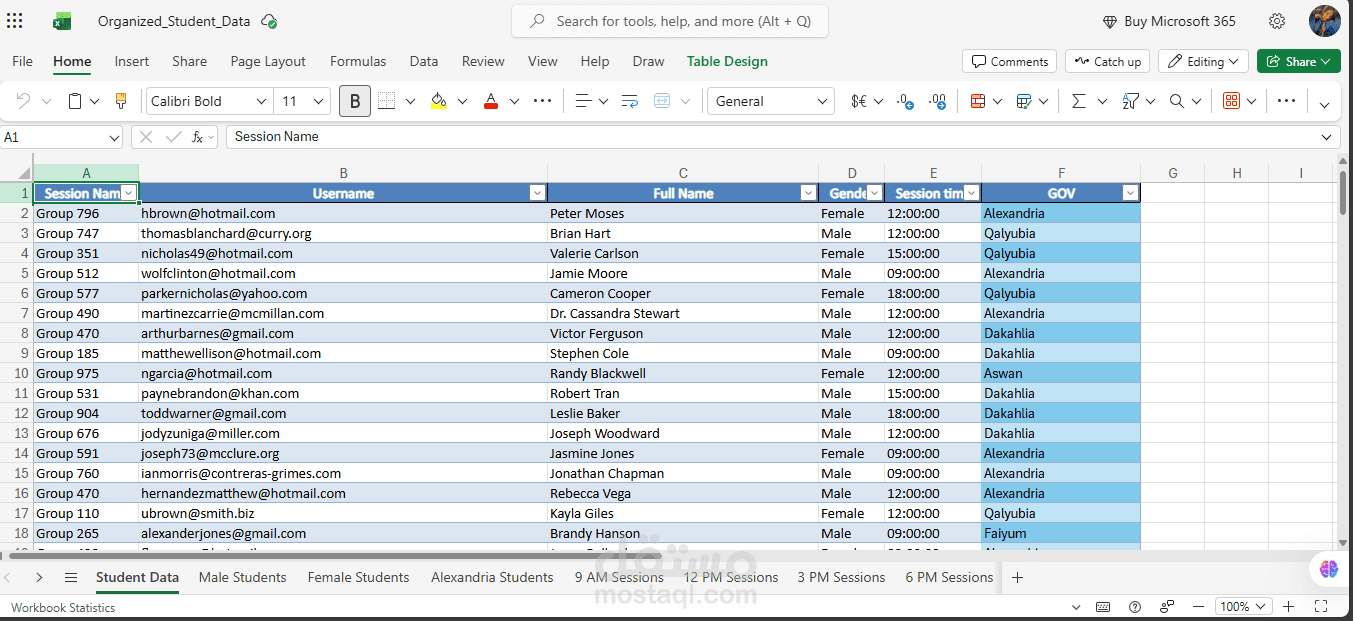Screen dimensions: 1353x621
Task: Click the text alignment icon
Action: point(584,101)
